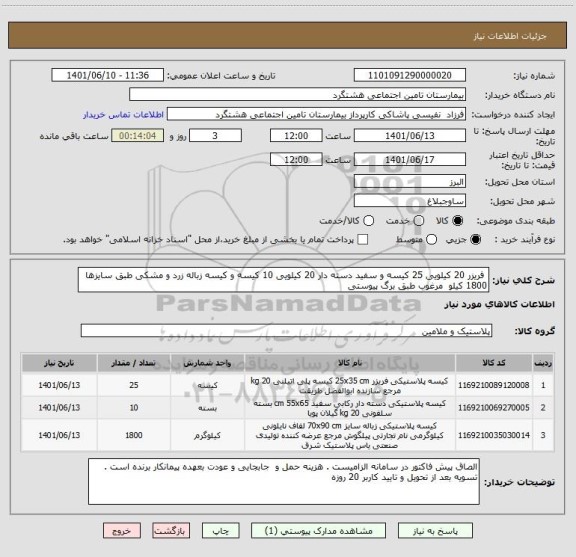Select the خدمت radio button

click(x=419, y=220)
